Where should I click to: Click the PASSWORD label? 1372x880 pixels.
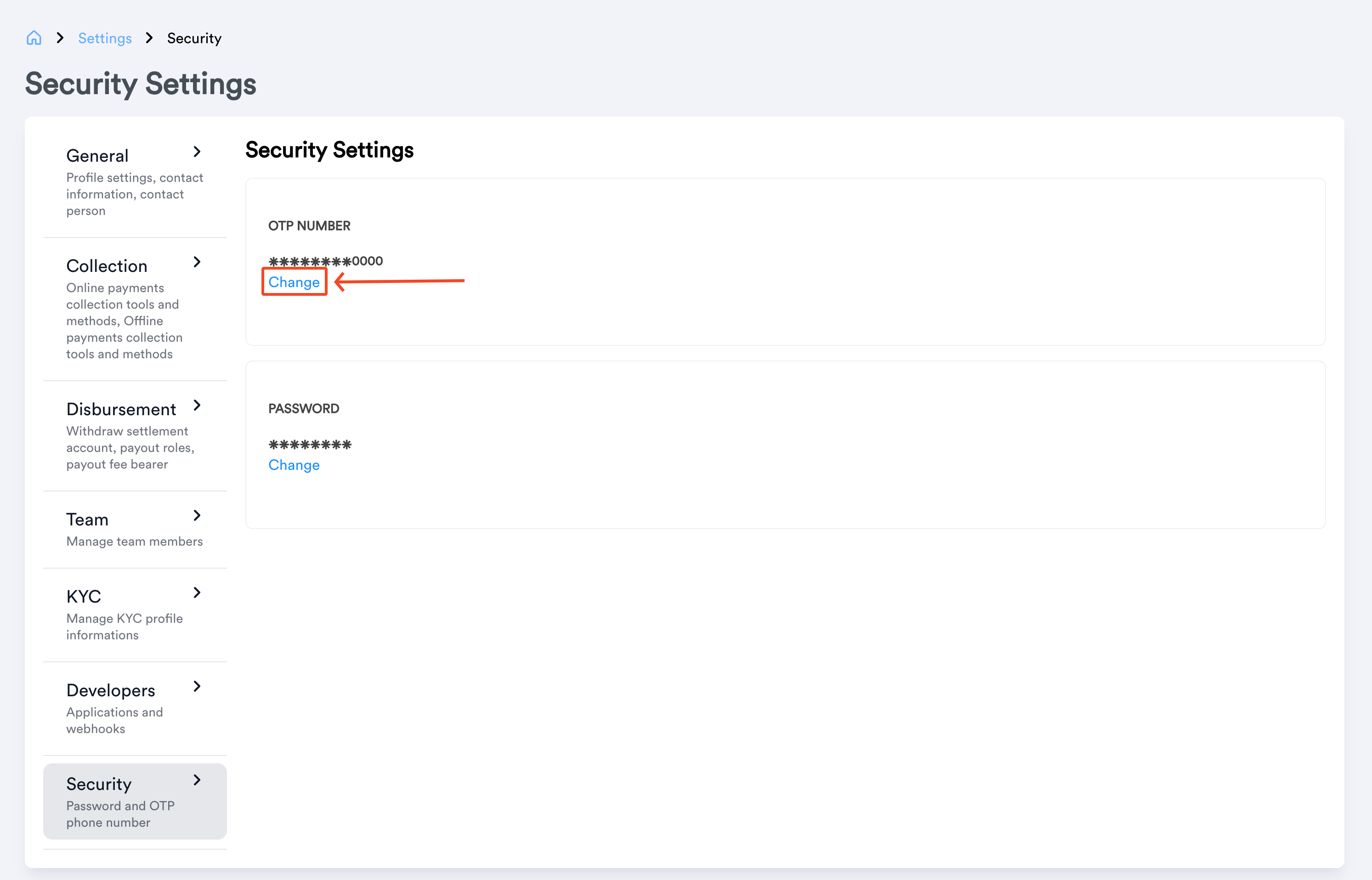click(x=304, y=409)
